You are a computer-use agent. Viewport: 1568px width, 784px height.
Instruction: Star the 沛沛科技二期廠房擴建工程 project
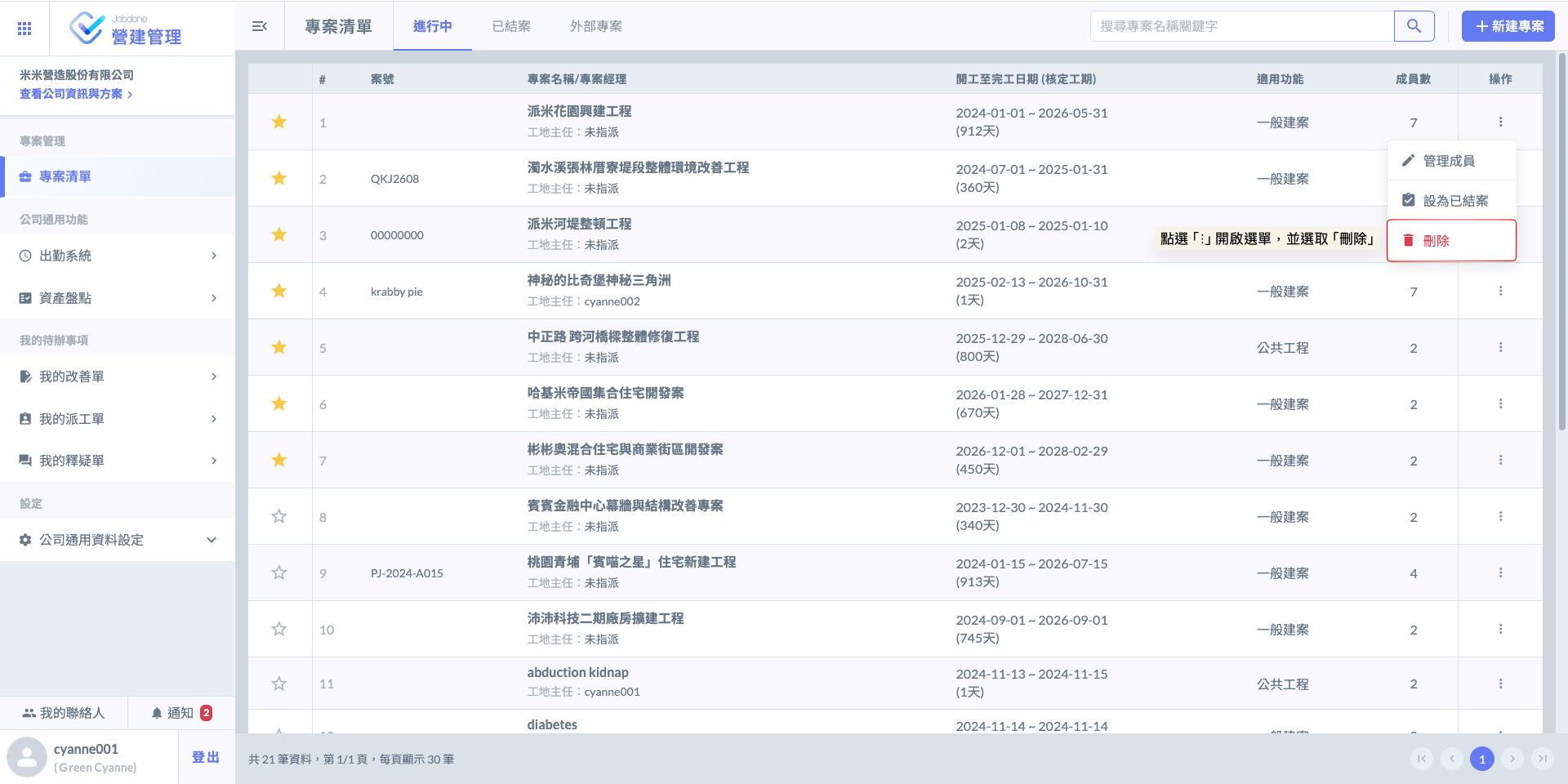(x=279, y=630)
